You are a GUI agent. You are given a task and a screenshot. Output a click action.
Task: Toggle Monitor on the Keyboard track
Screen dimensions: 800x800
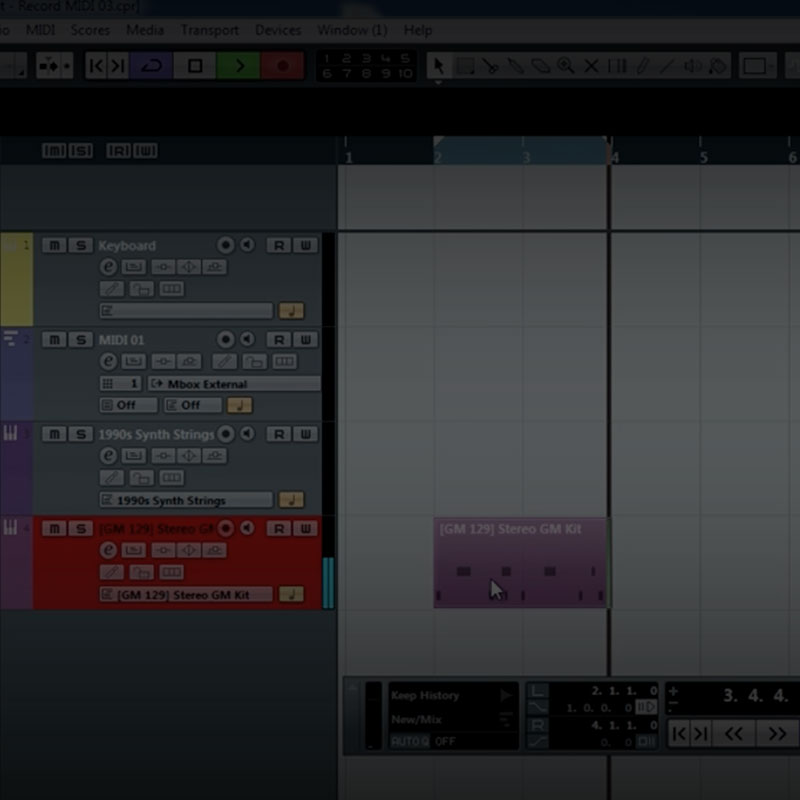pos(247,245)
